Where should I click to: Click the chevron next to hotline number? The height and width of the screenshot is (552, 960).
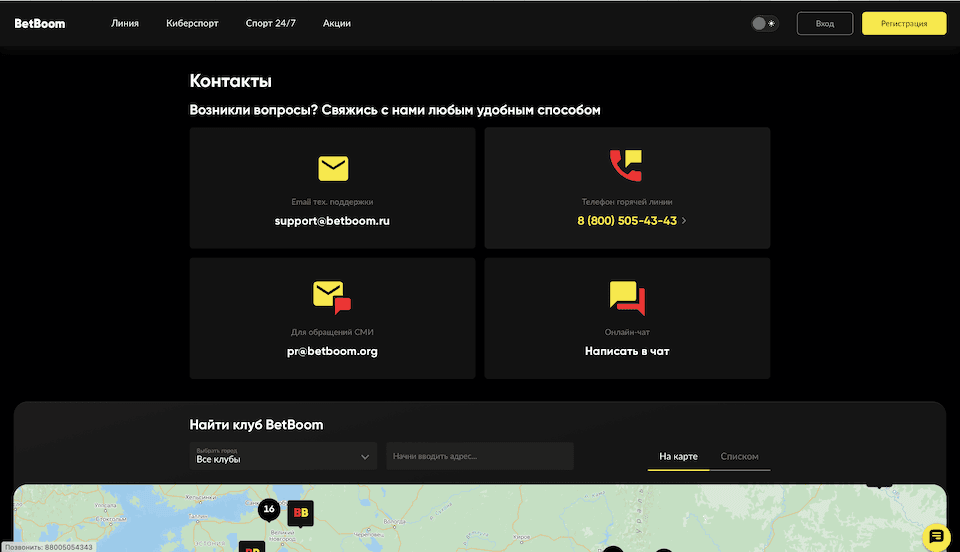tap(684, 221)
